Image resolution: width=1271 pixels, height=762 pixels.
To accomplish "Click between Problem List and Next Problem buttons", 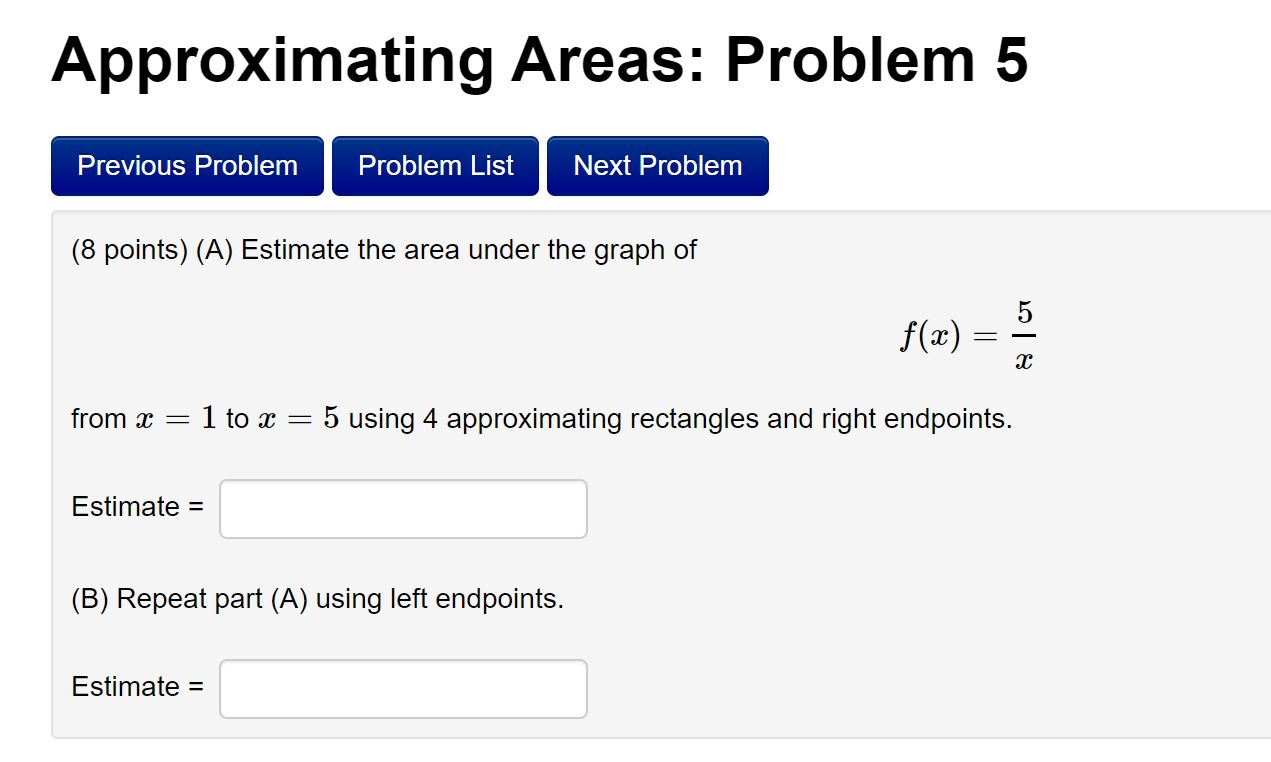I will tap(543, 165).
